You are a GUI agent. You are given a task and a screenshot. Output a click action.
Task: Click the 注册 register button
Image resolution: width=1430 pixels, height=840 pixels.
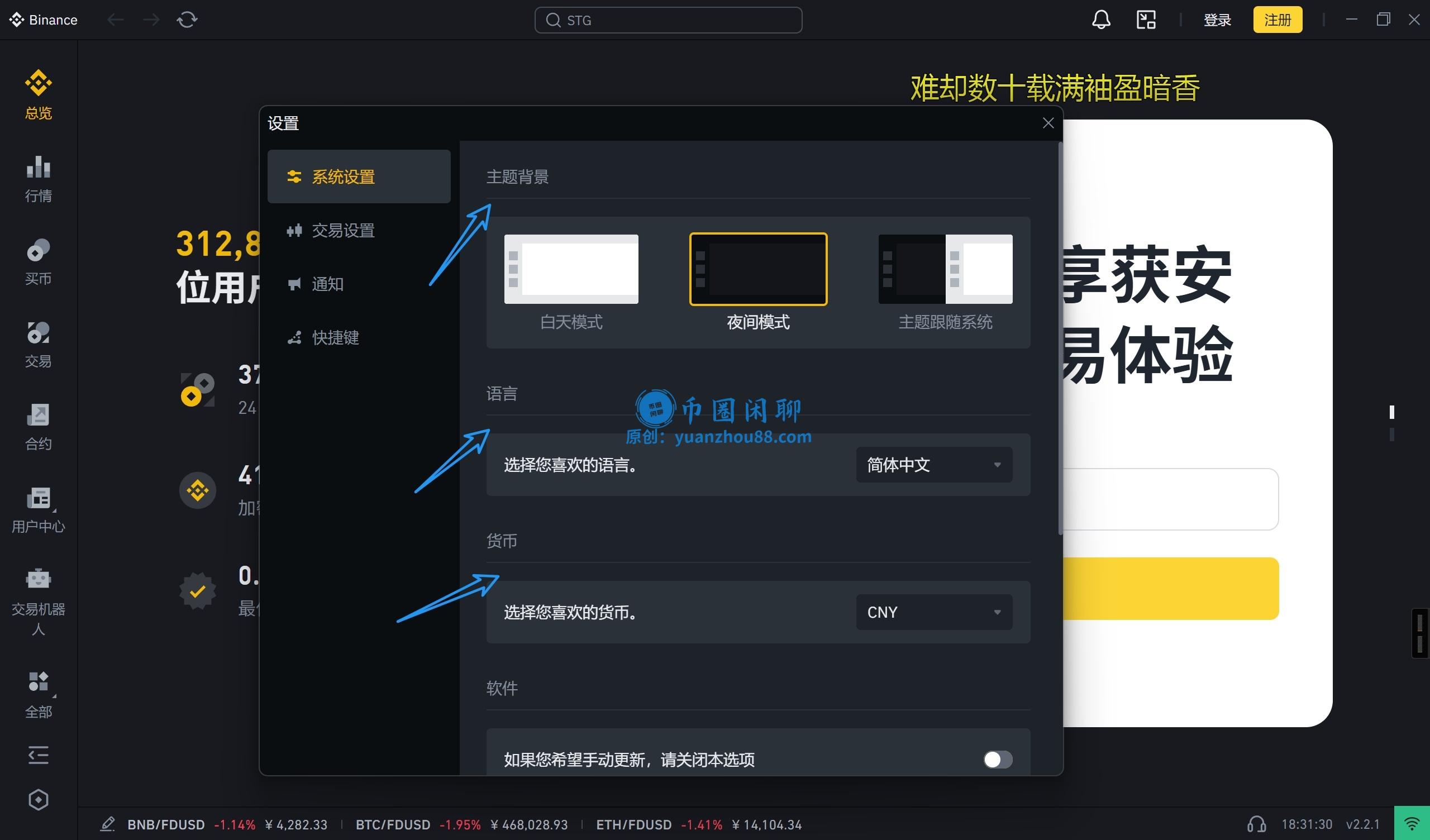coord(1278,20)
